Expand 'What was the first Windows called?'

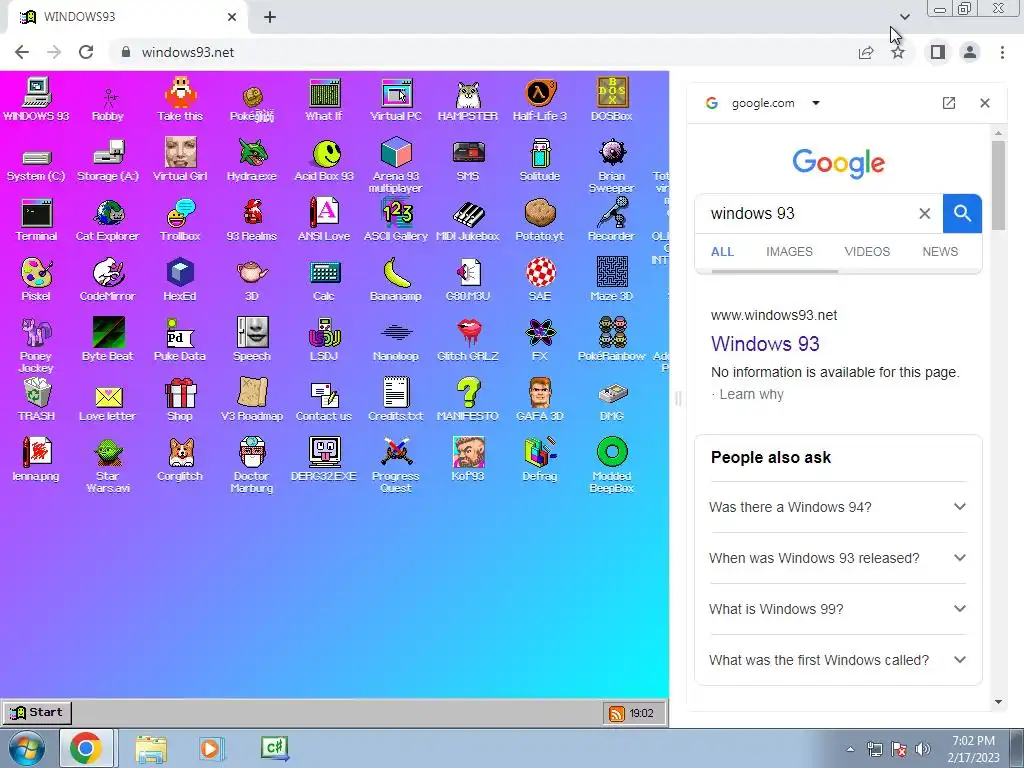pyautogui.click(x=838, y=660)
